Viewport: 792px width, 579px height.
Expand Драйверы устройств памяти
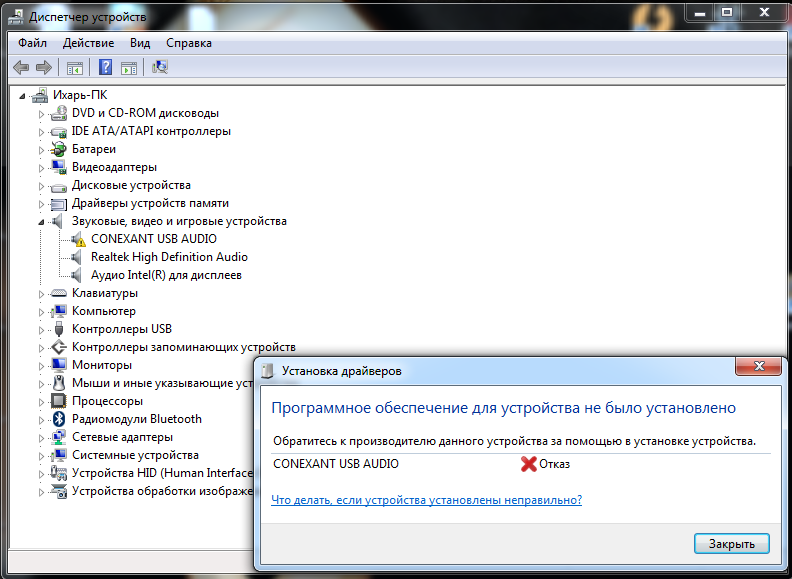(41, 204)
